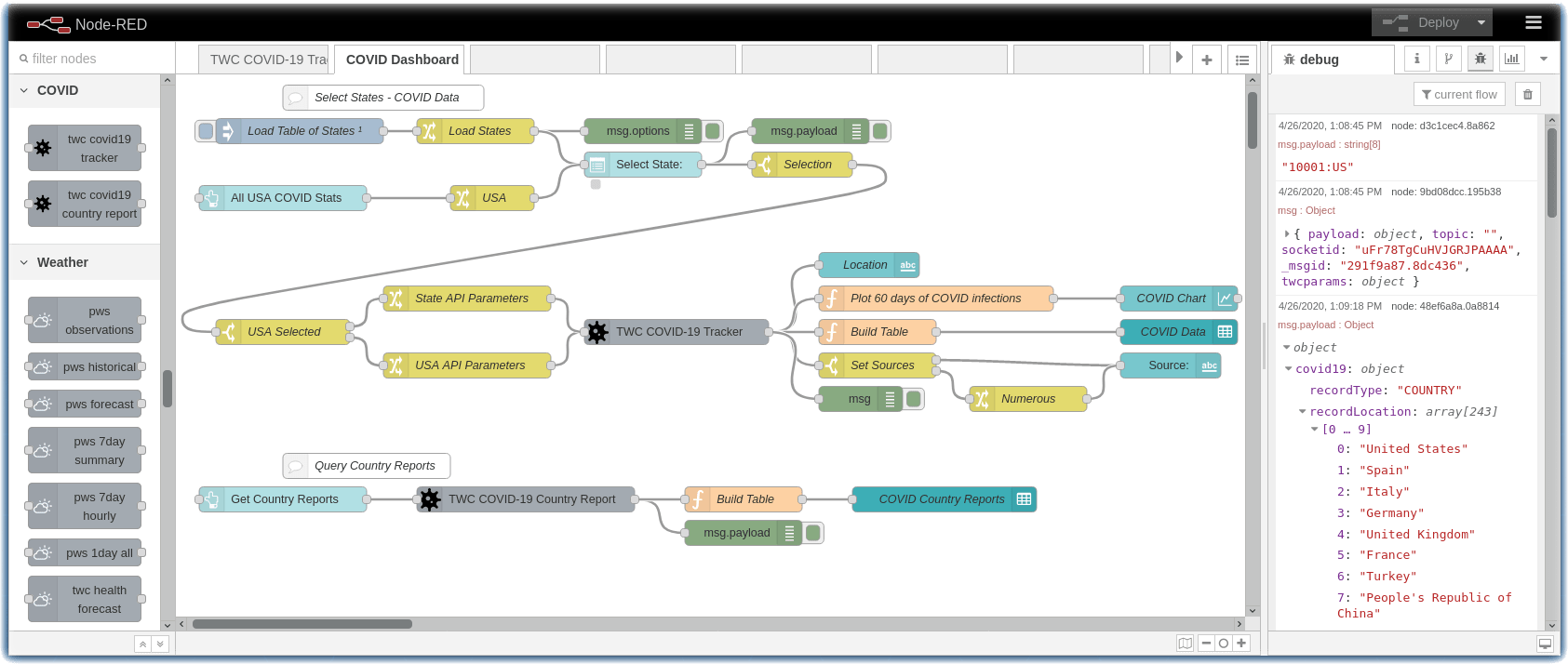
Task: Toggle the msg.options debug node output
Action: tap(713, 131)
